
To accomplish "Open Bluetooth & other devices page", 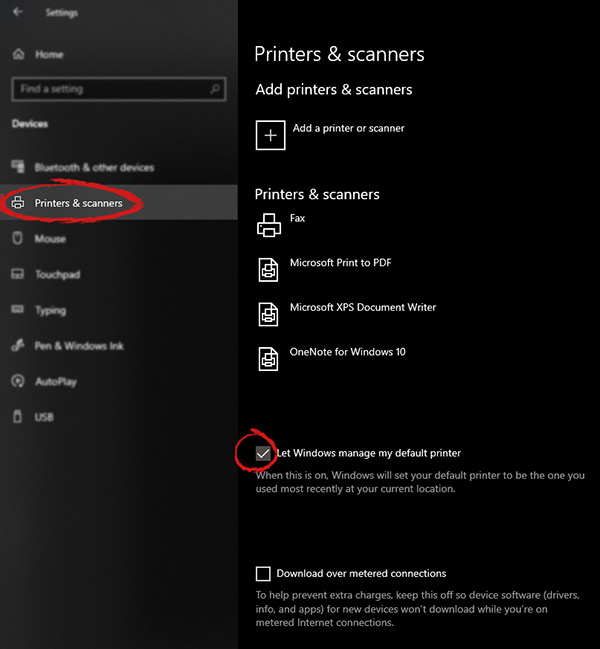I will pos(94,167).
